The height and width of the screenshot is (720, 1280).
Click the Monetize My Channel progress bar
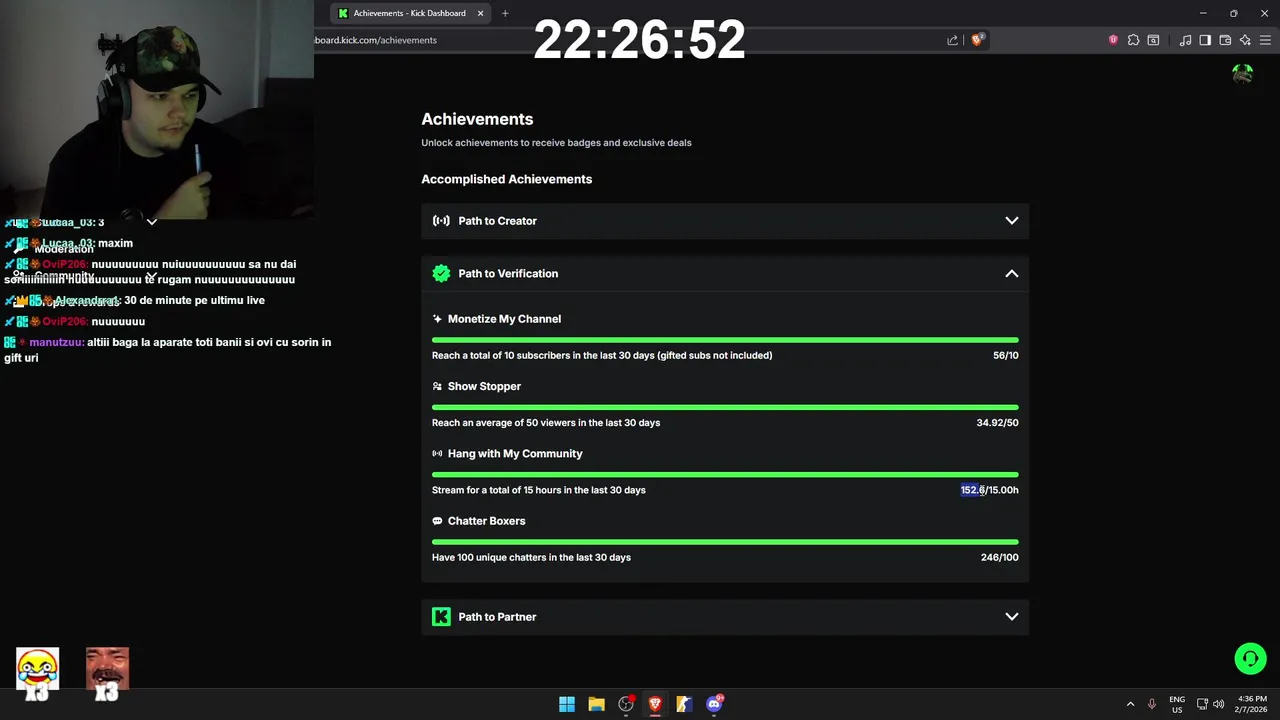click(725, 340)
